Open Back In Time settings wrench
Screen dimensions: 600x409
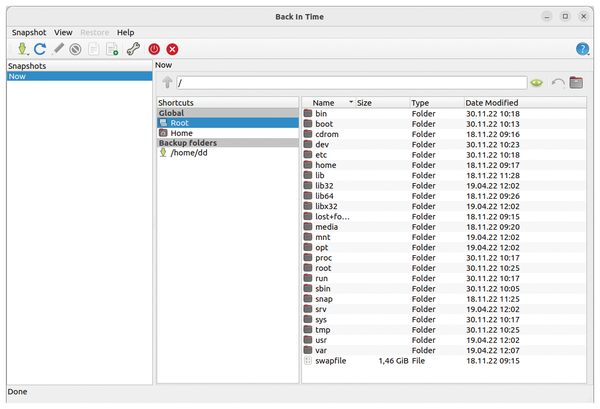pyautogui.click(x=132, y=48)
